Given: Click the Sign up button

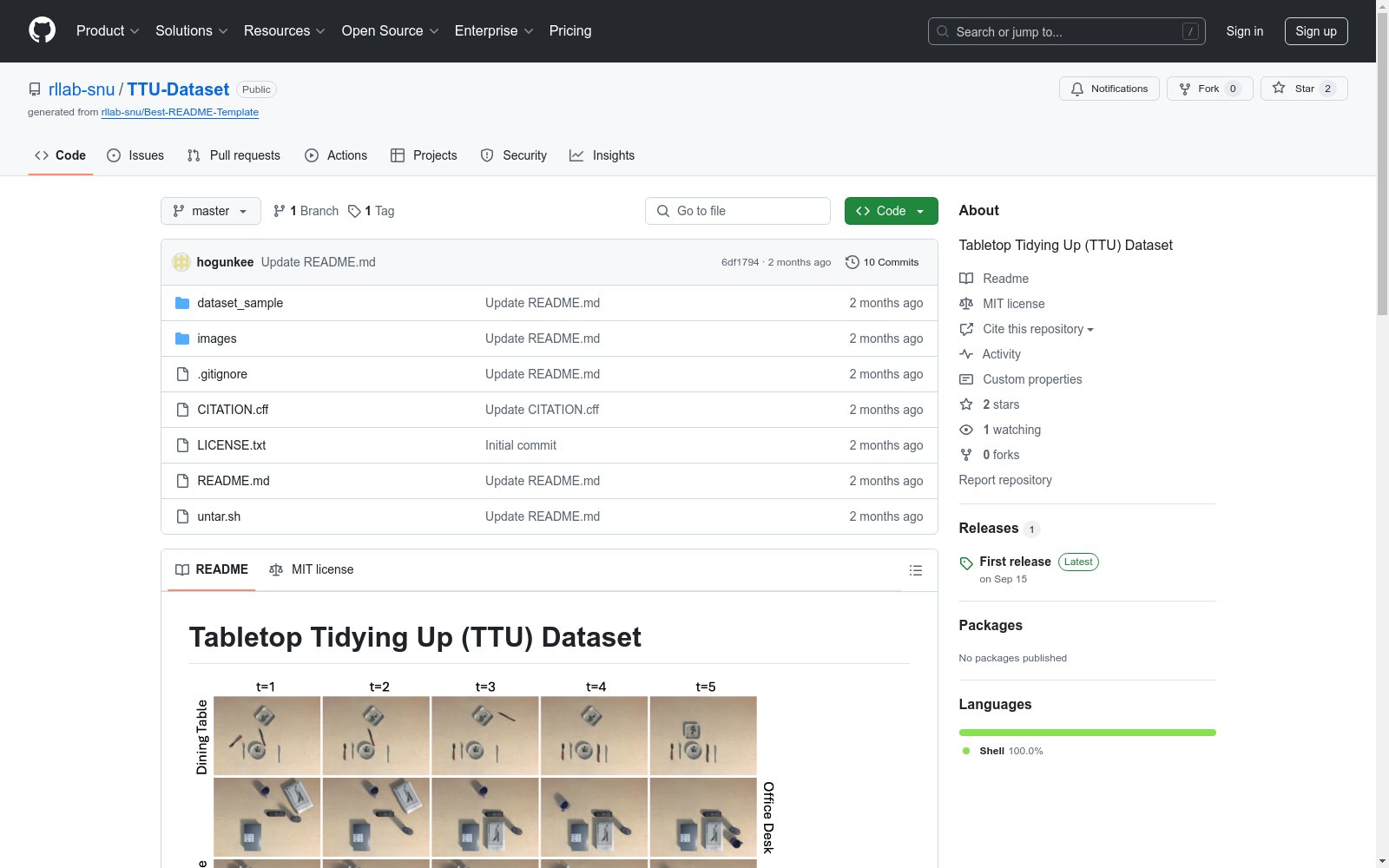Looking at the screenshot, I should tap(1316, 31).
